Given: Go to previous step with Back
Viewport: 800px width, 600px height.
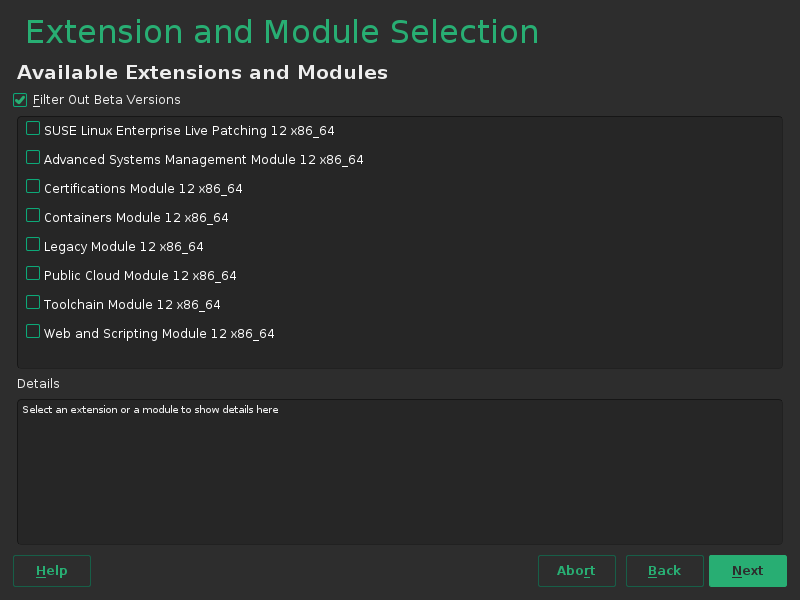Looking at the screenshot, I should [x=664, y=571].
